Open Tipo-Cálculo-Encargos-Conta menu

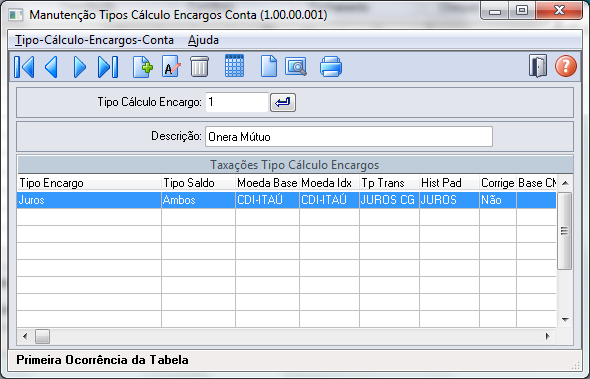94,40
